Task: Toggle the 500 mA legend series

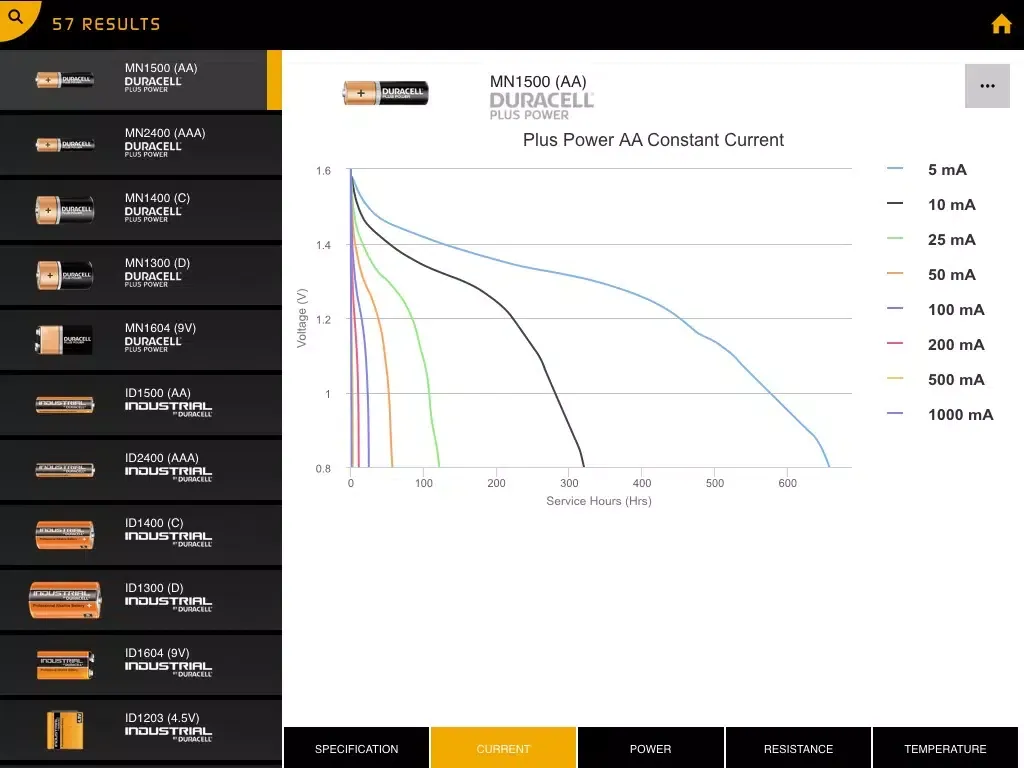Action: coord(935,379)
